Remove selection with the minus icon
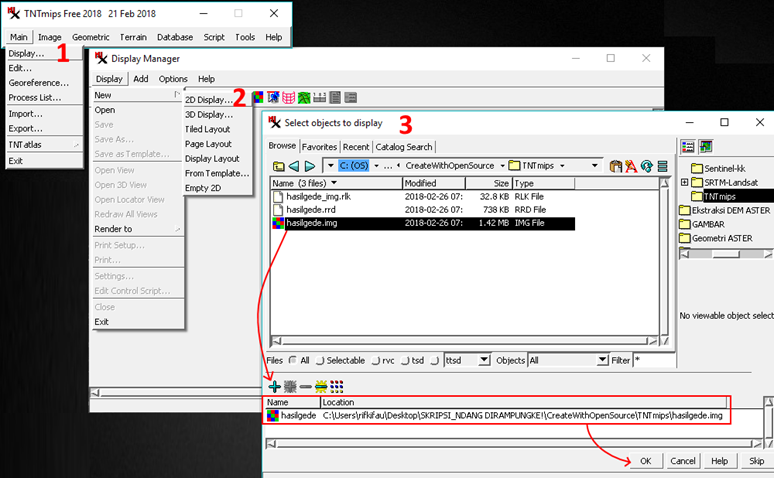The height and width of the screenshot is (478, 774). (306, 386)
